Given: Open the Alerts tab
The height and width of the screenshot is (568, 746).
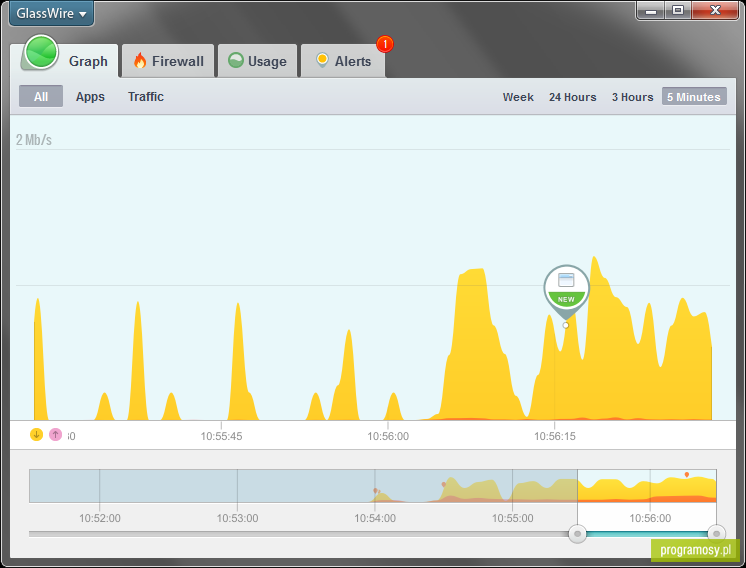Looking at the screenshot, I should pos(343,61).
